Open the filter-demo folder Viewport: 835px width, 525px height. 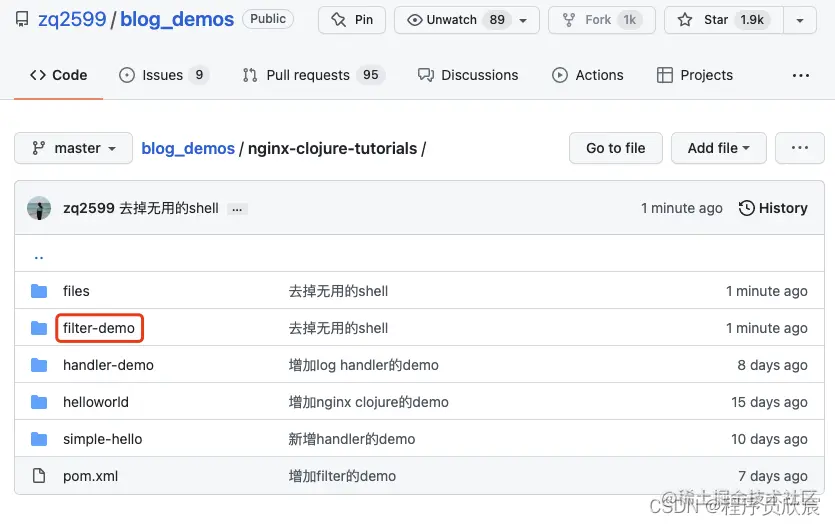click(99, 328)
